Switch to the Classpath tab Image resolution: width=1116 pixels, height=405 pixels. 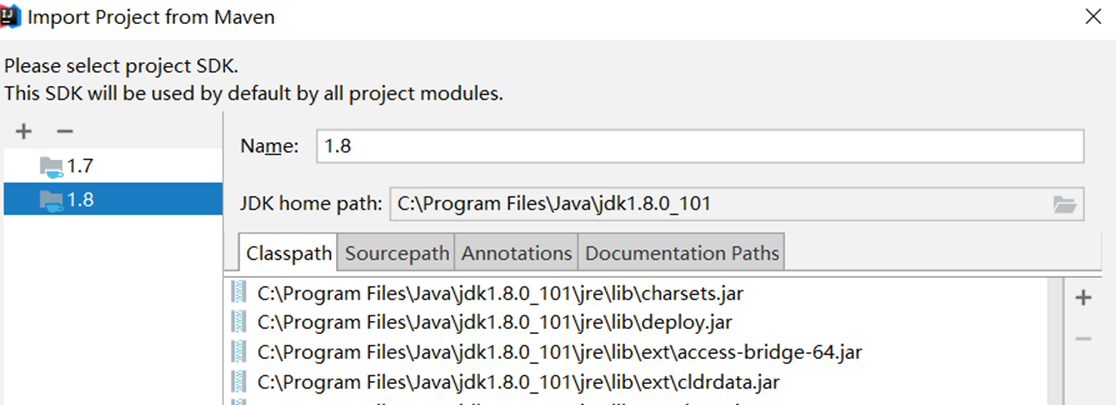(x=289, y=253)
